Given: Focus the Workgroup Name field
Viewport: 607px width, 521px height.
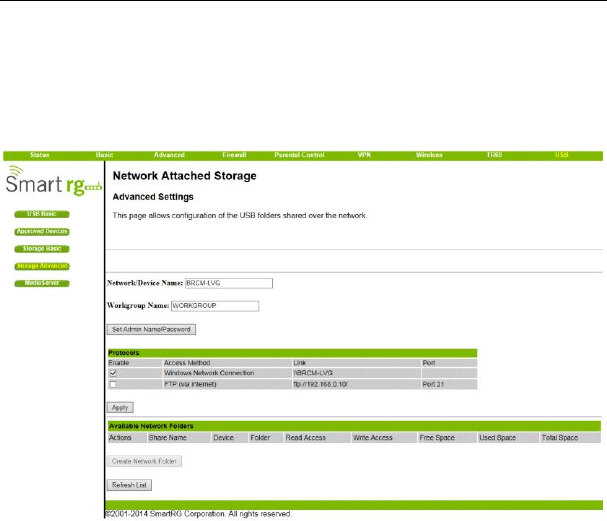Looking at the screenshot, I should (215, 306).
